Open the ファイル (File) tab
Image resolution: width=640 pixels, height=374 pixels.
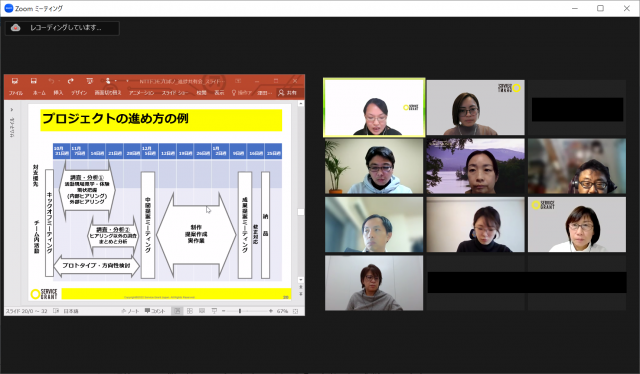16,93
